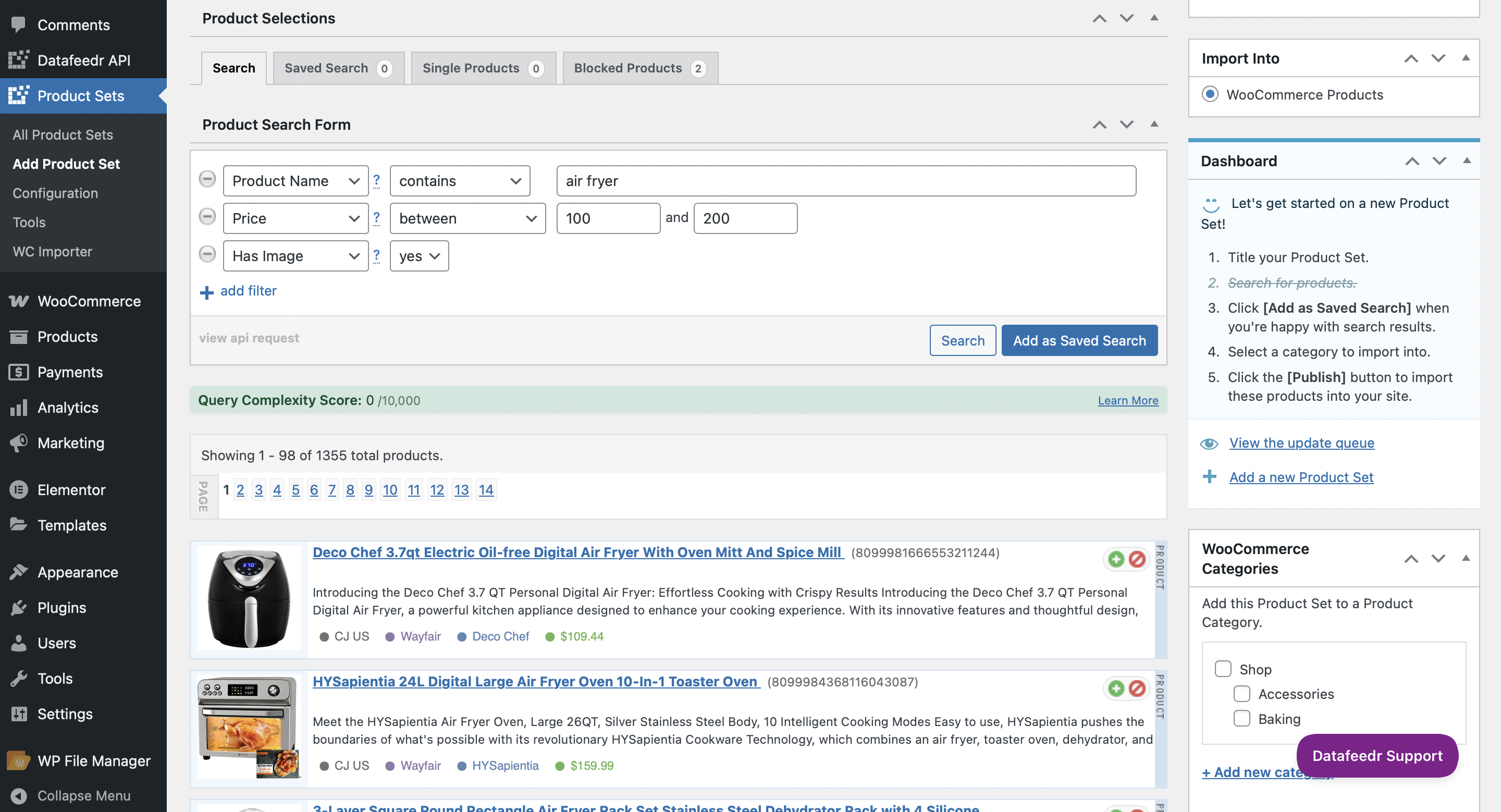Switch to the Single Products tab
This screenshot has height=812, width=1501.
tap(483, 68)
